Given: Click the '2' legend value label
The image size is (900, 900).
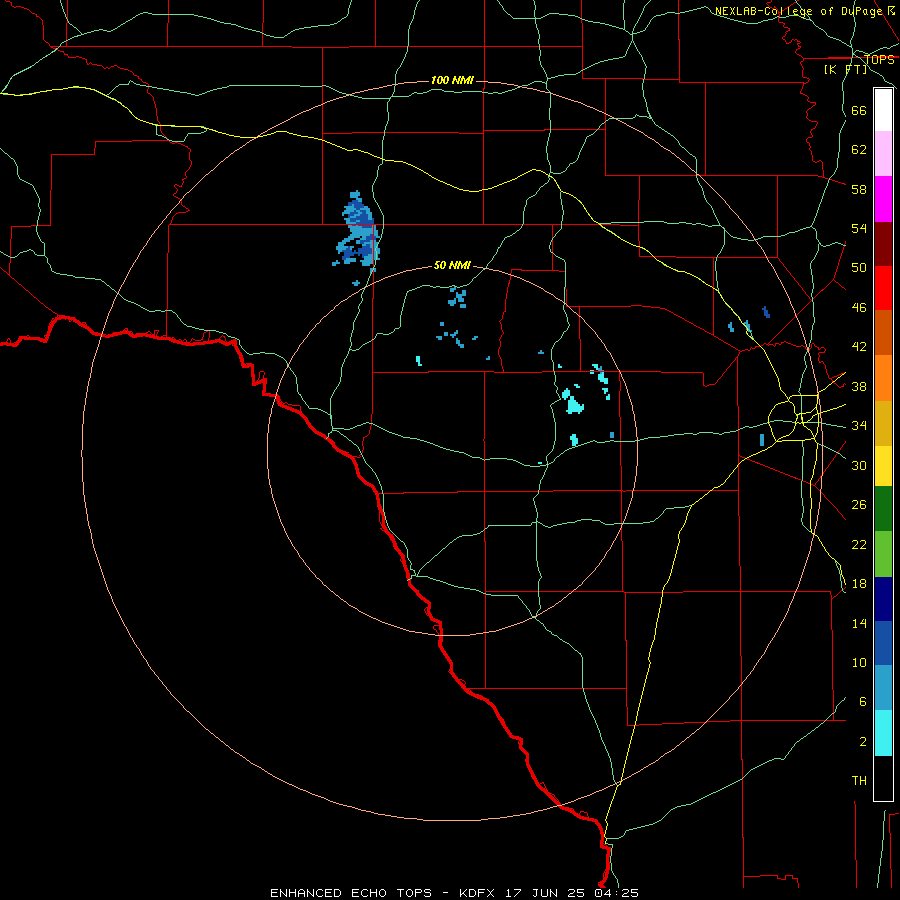Looking at the screenshot, I should pyautogui.click(x=863, y=742).
